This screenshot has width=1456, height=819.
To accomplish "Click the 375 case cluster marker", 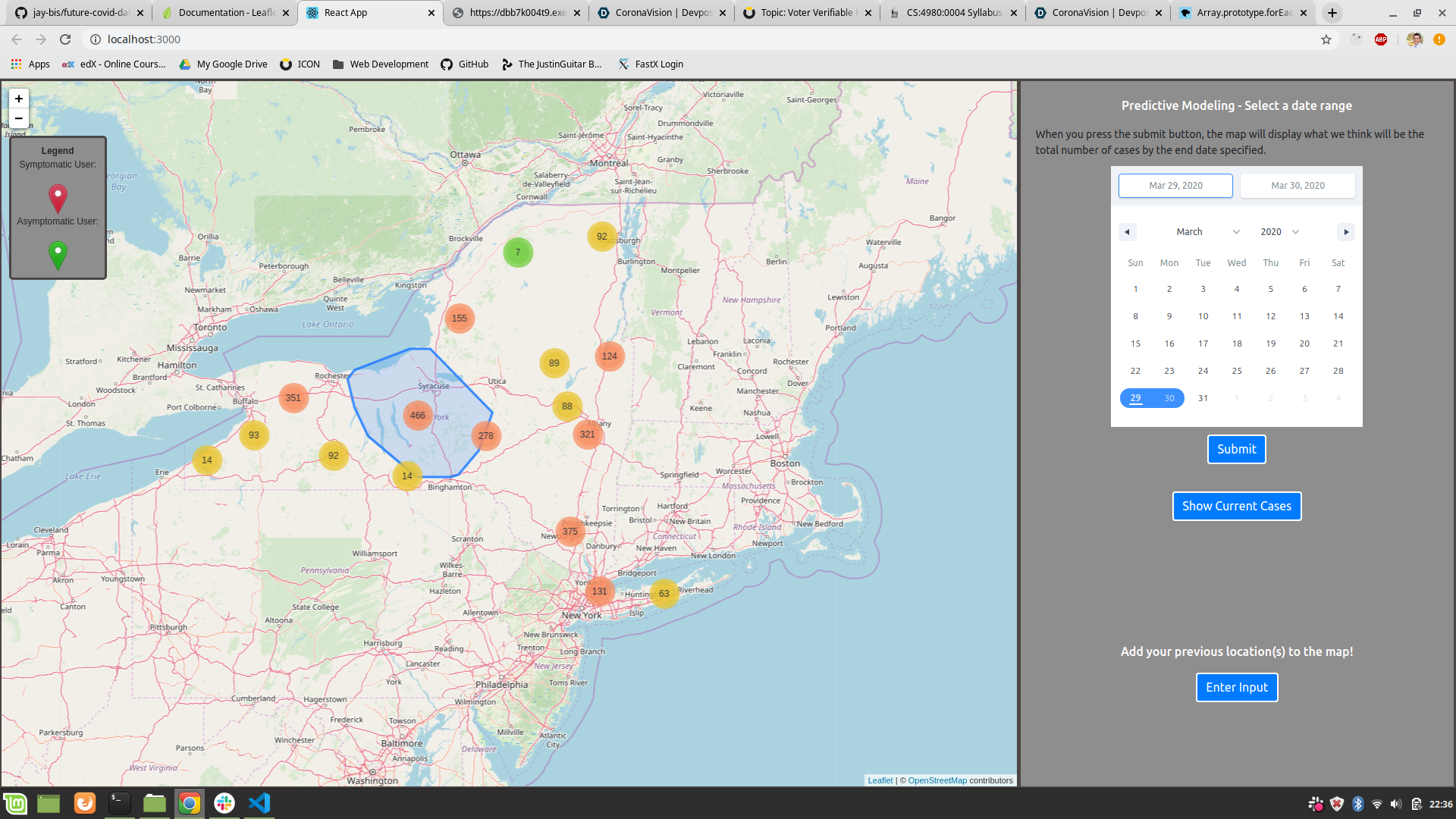I will coord(570,532).
